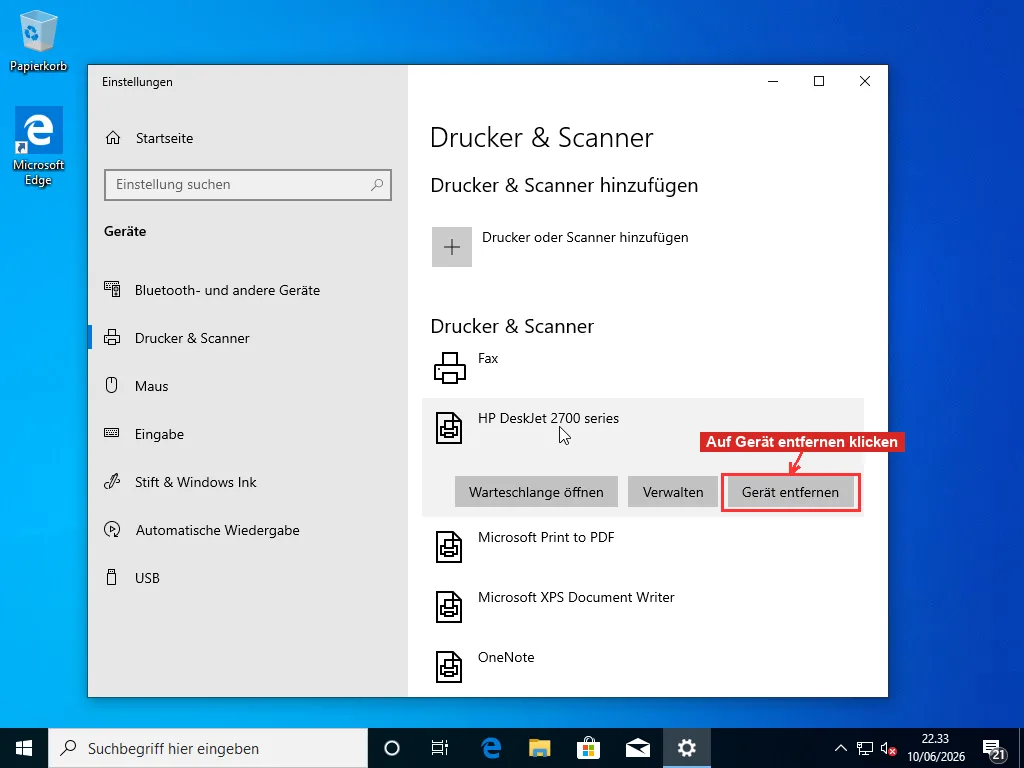Click the Bluetooth- und andere Geräte icon
Image resolution: width=1024 pixels, height=768 pixels.
(x=112, y=289)
